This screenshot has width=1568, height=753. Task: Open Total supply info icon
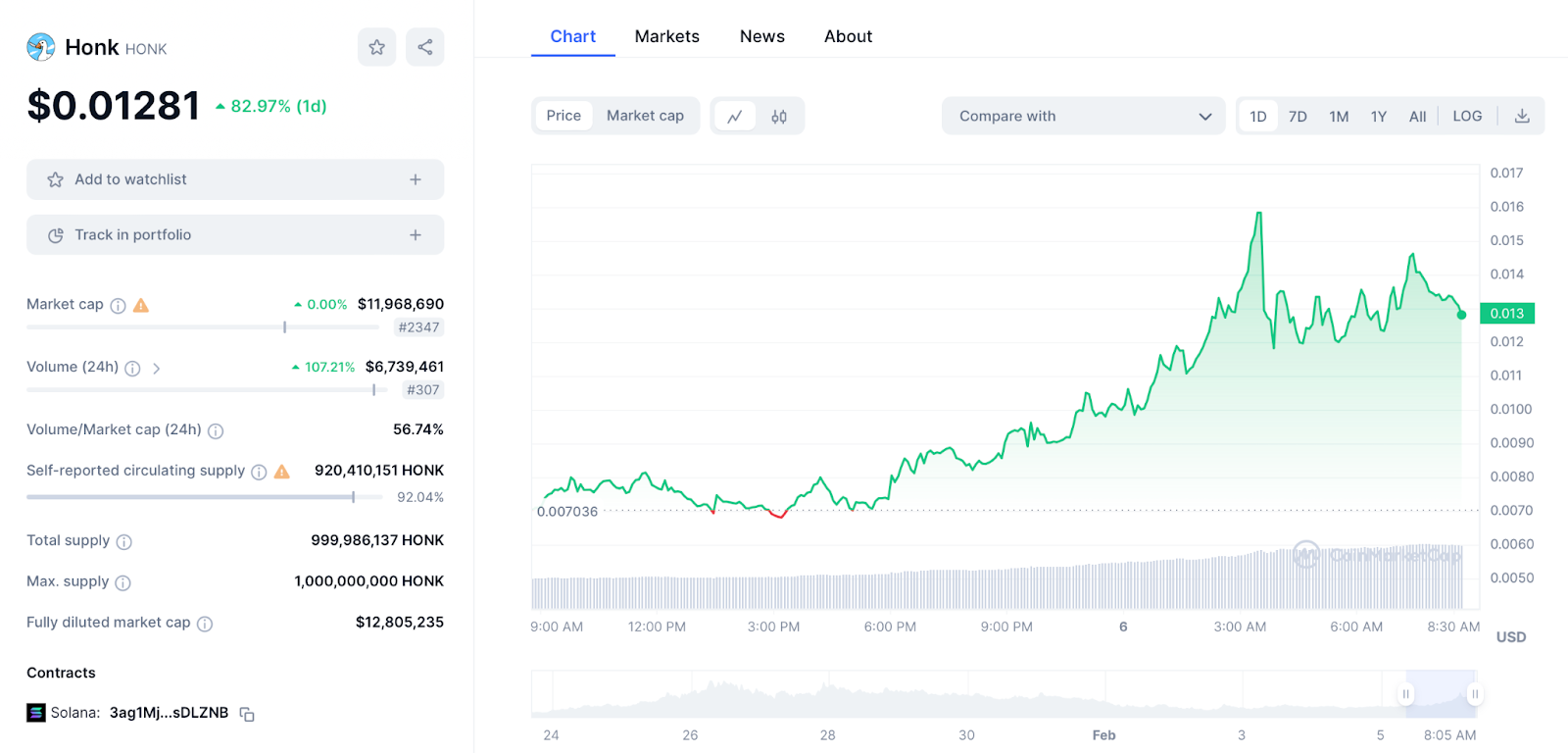point(124,542)
